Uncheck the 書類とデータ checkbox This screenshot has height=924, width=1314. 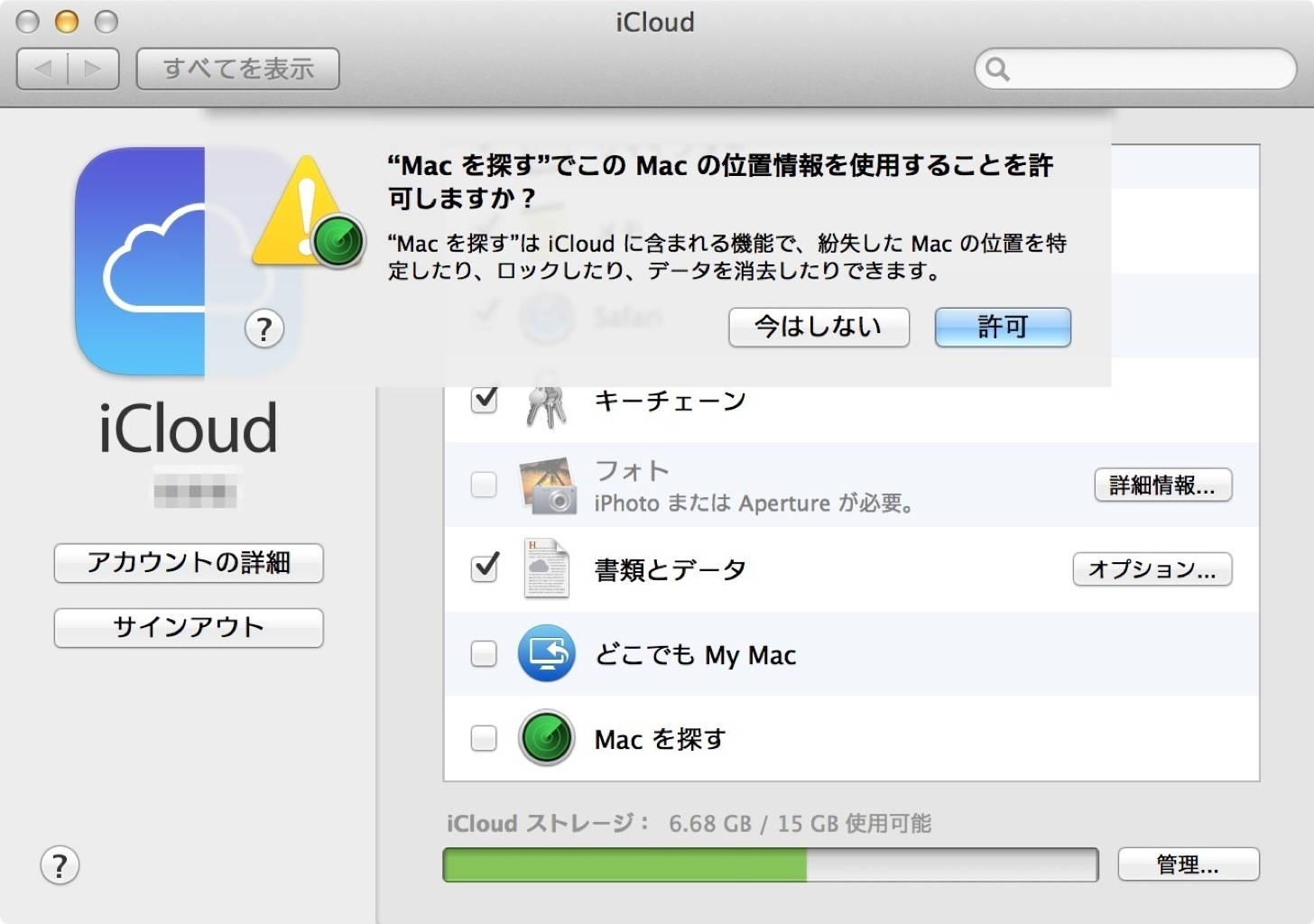[x=485, y=568]
